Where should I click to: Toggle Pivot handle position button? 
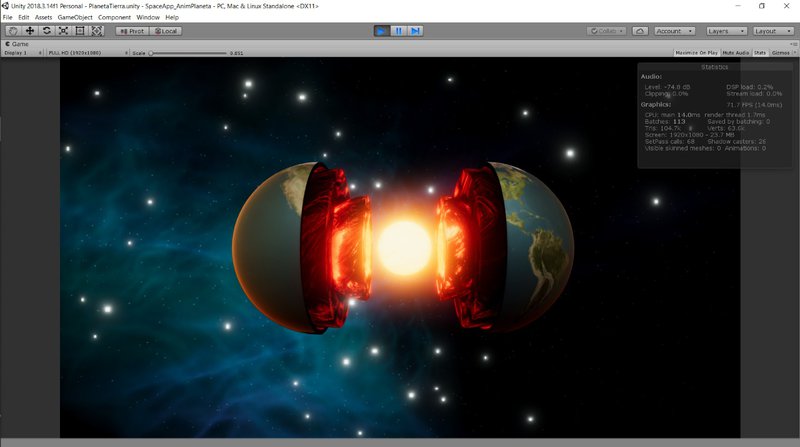(x=132, y=31)
